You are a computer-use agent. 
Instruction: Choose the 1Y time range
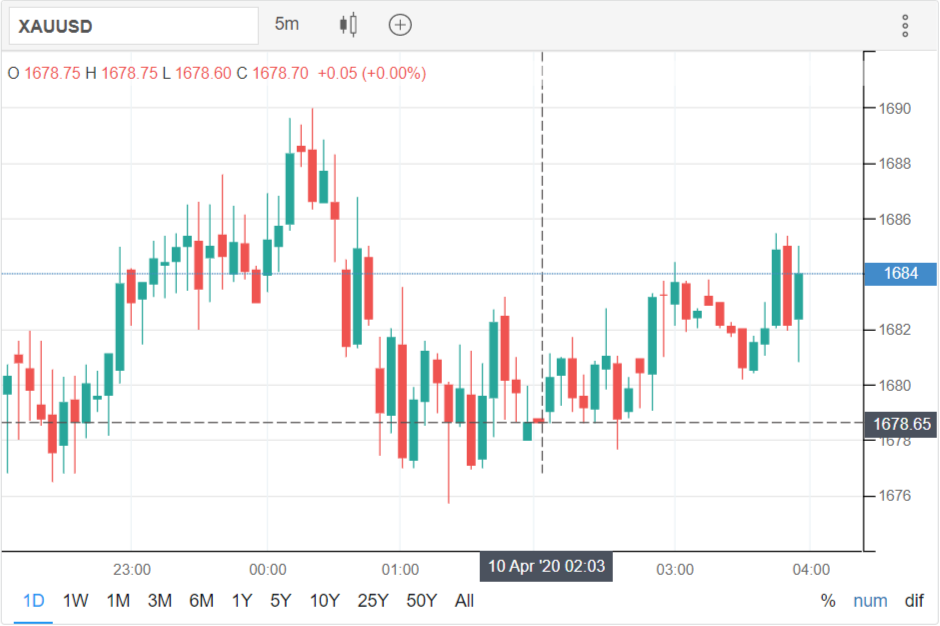pyautogui.click(x=242, y=600)
